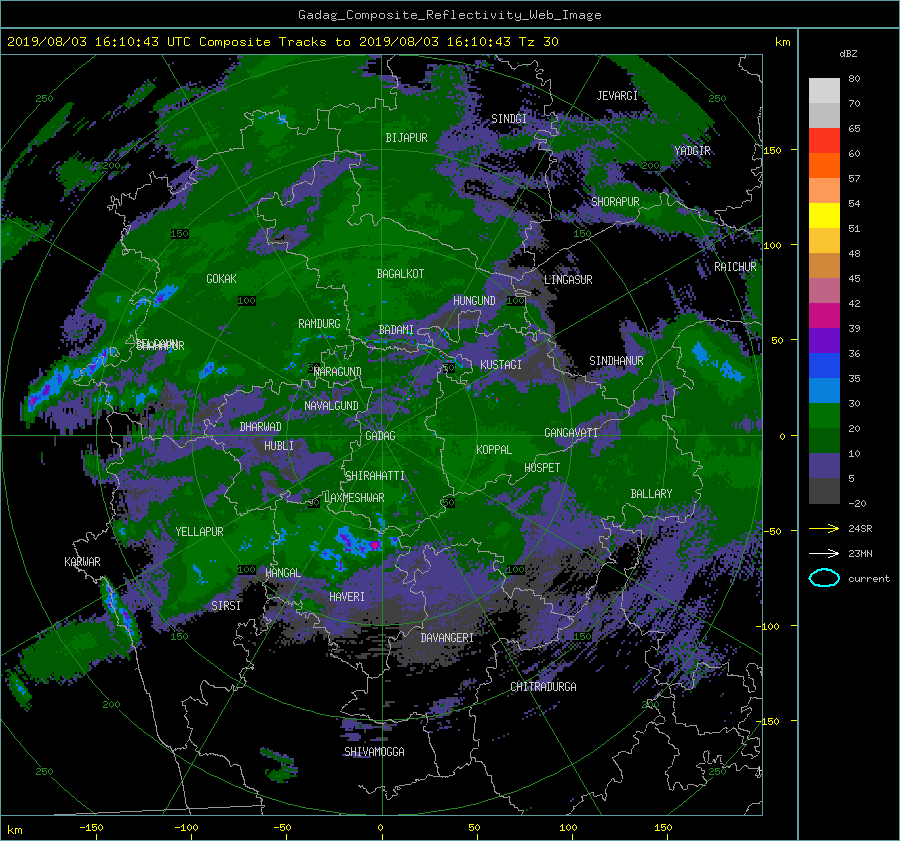Select the red swatch in the dBZ scale

824,140
